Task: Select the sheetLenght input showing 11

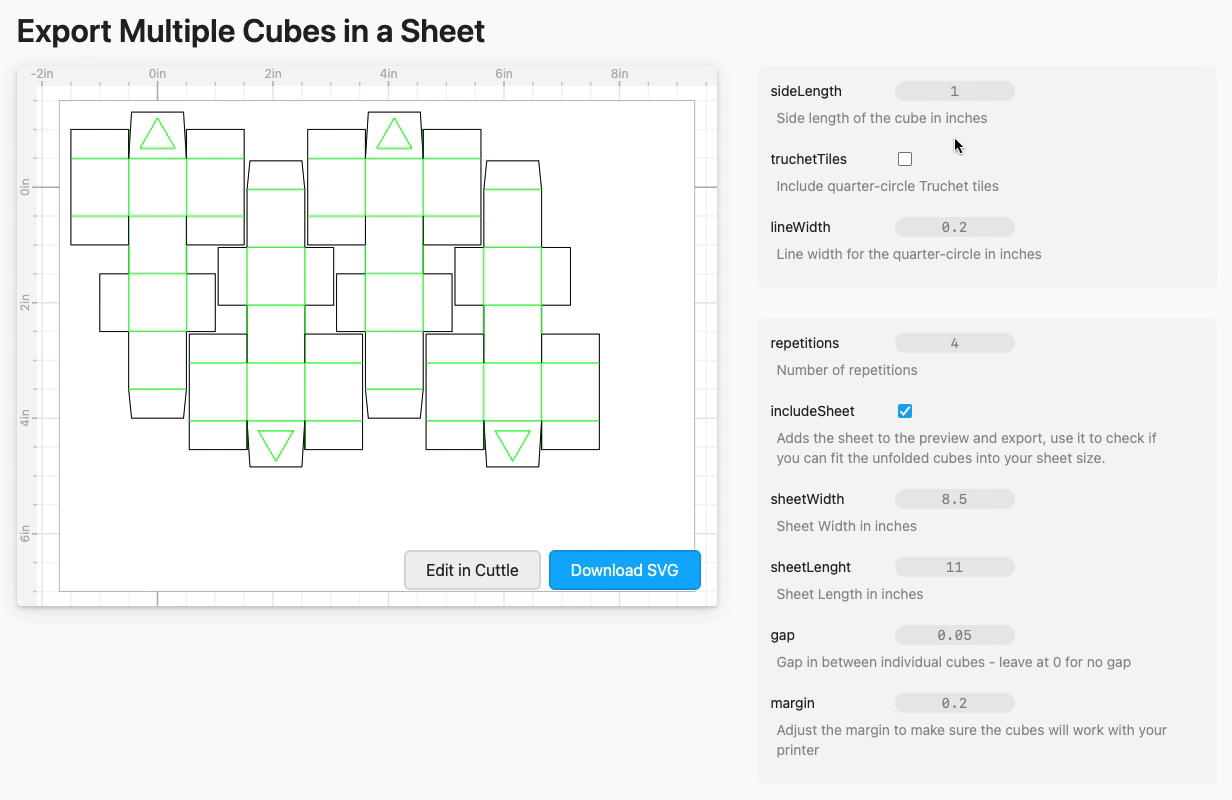Action: [x=954, y=566]
